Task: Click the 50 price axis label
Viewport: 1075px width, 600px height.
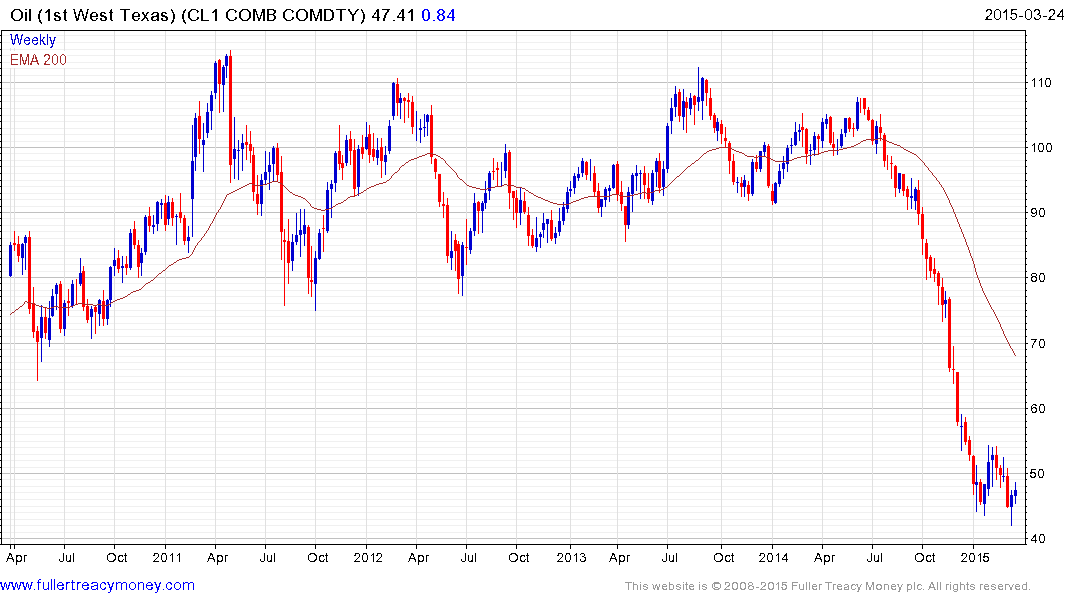Action: 1037,474
